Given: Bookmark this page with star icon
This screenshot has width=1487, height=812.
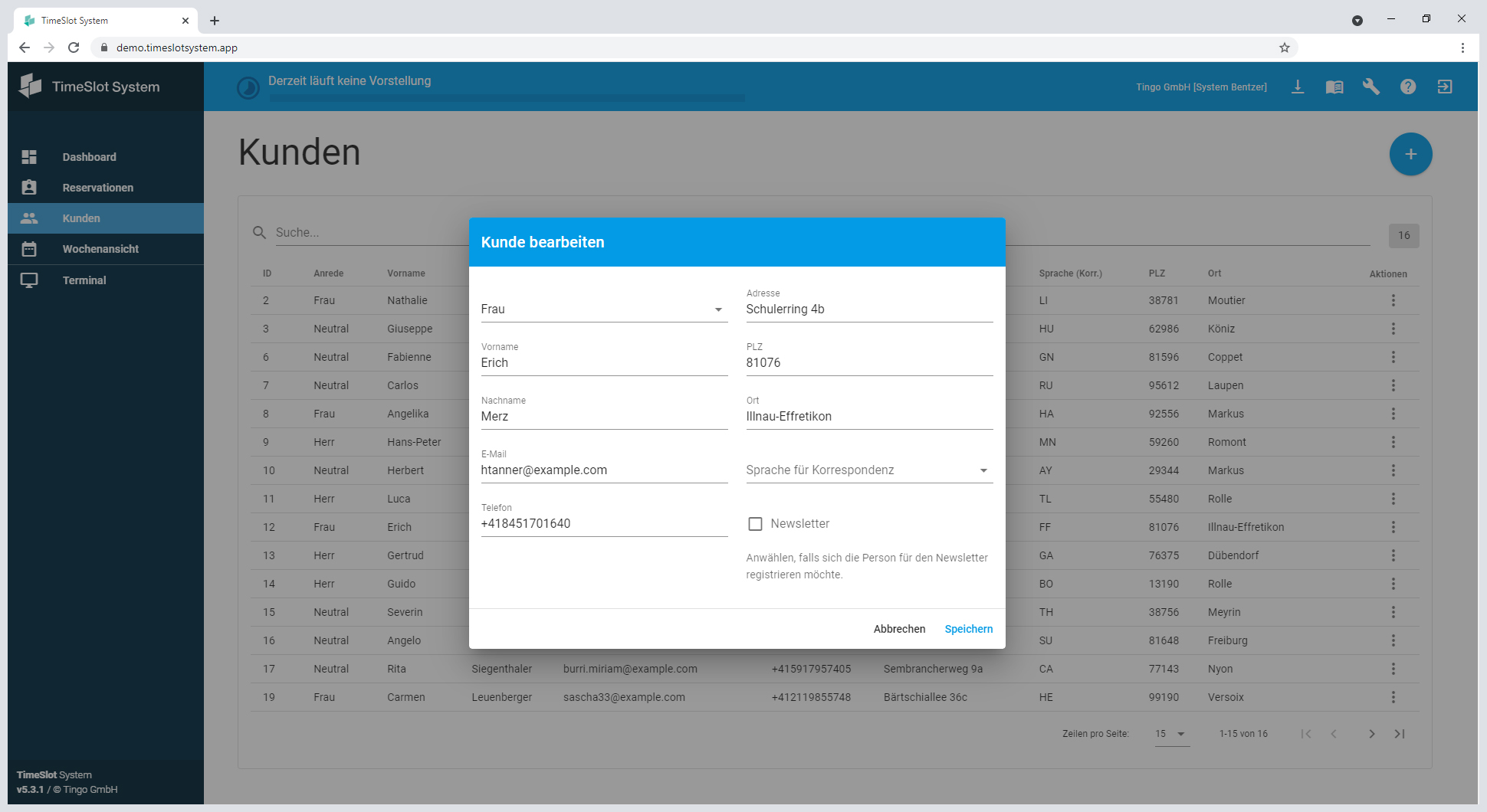Looking at the screenshot, I should [1285, 47].
